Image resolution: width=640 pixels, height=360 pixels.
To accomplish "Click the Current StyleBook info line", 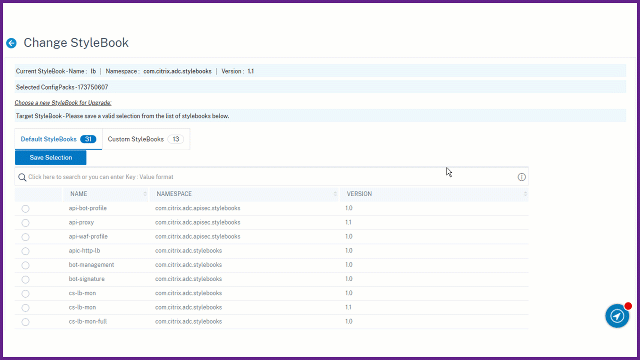I will coord(320,71).
